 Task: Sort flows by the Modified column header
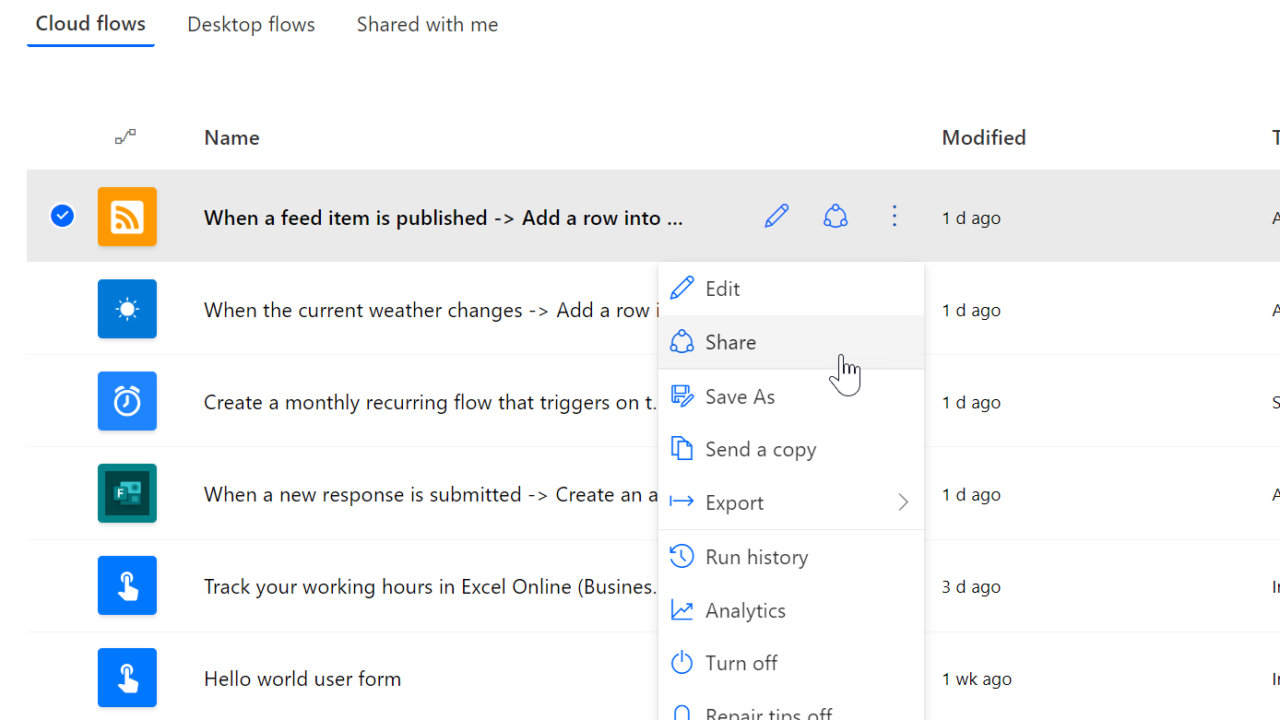[983, 138]
